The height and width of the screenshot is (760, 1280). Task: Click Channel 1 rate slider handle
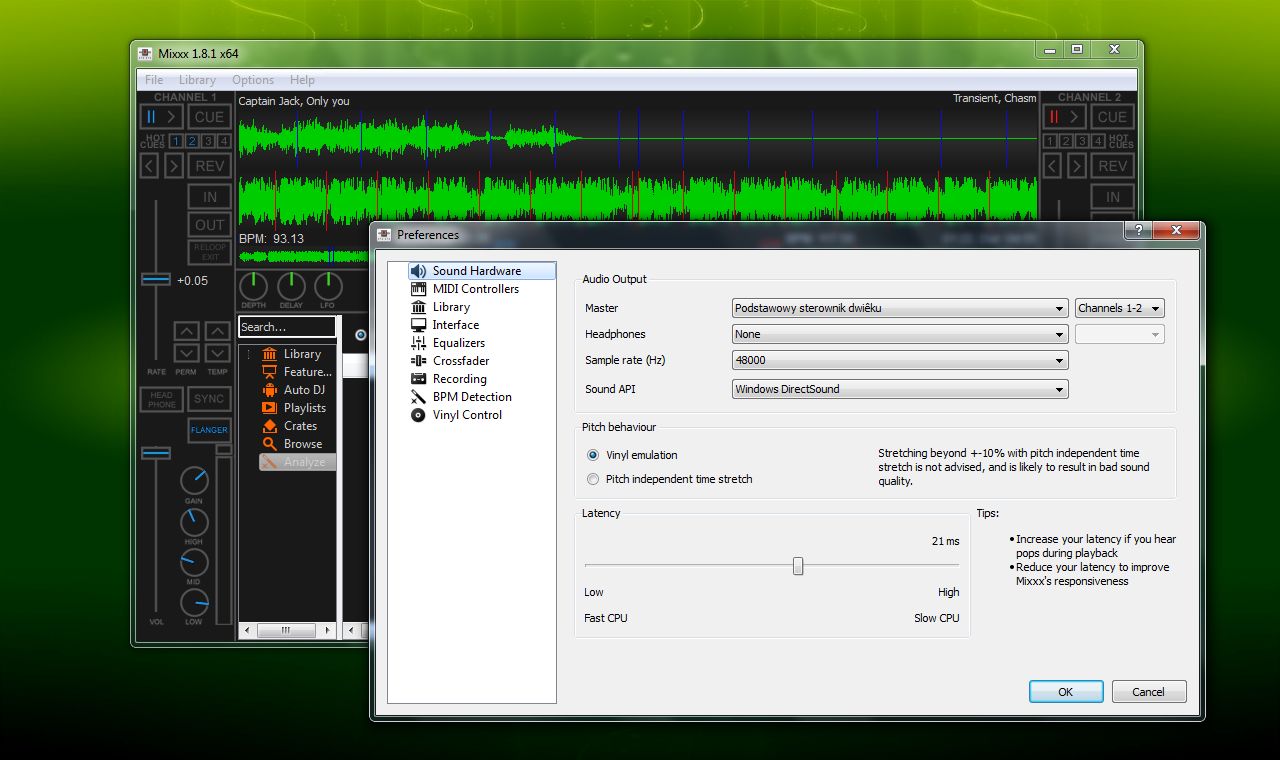156,279
